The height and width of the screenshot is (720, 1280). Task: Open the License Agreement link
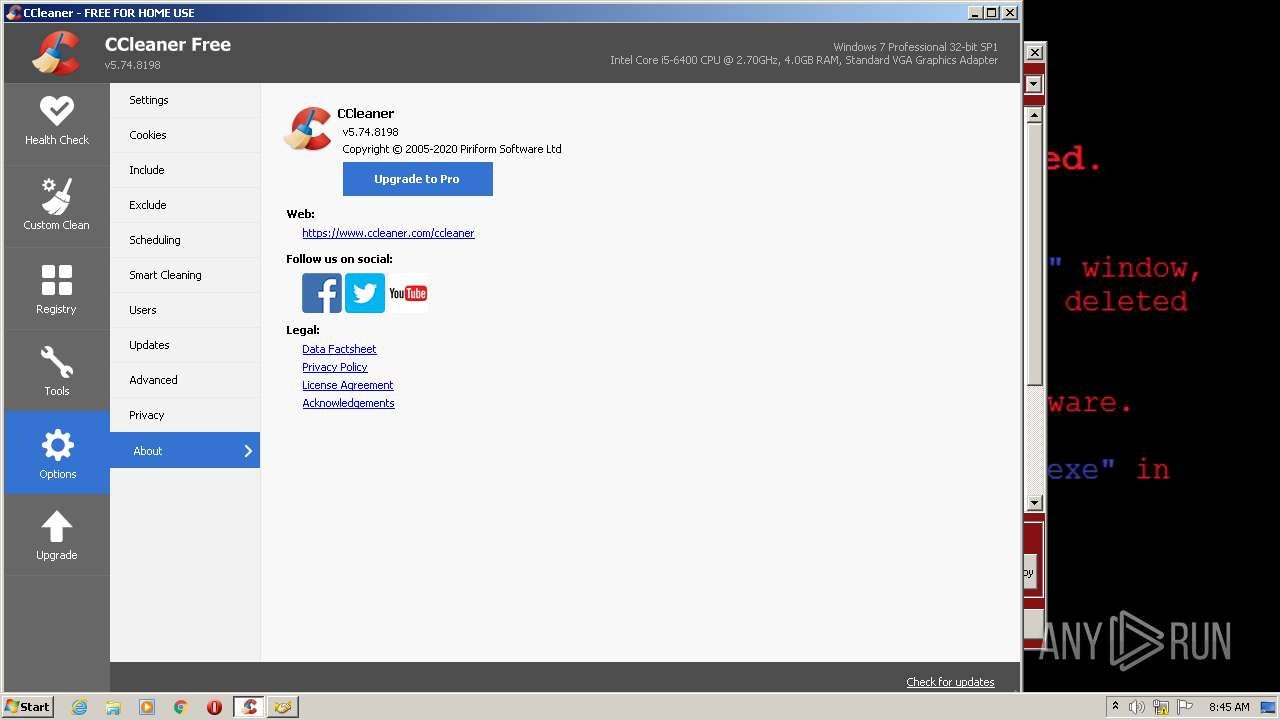(348, 385)
